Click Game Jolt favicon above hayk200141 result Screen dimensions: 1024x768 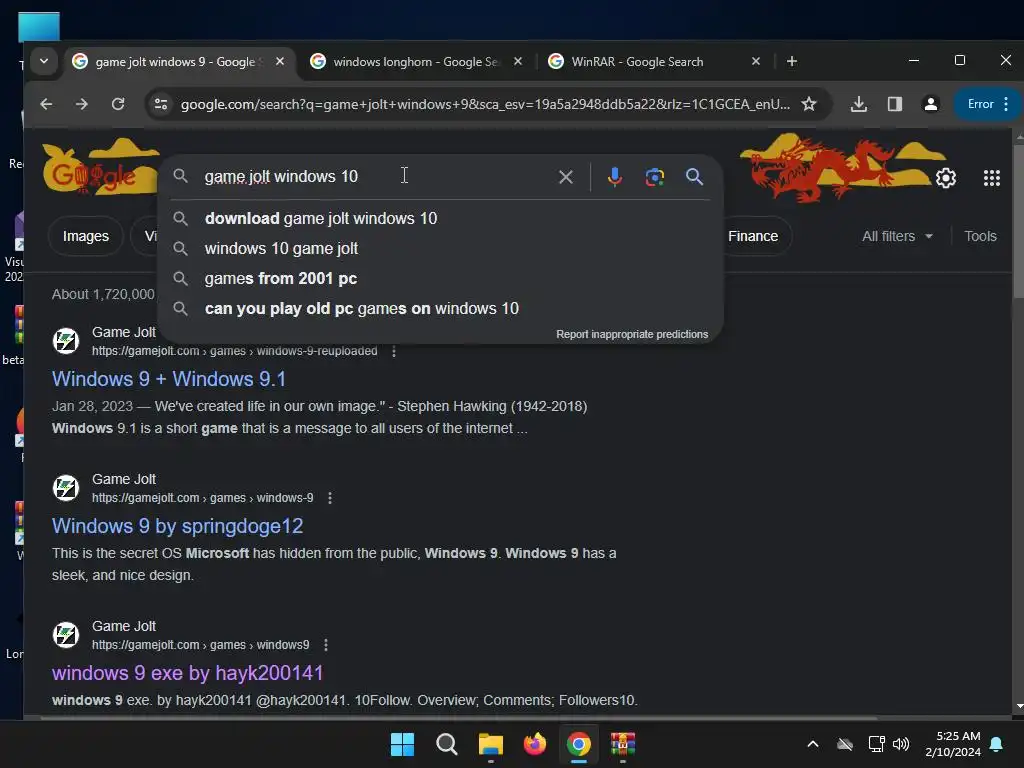point(66,635)
